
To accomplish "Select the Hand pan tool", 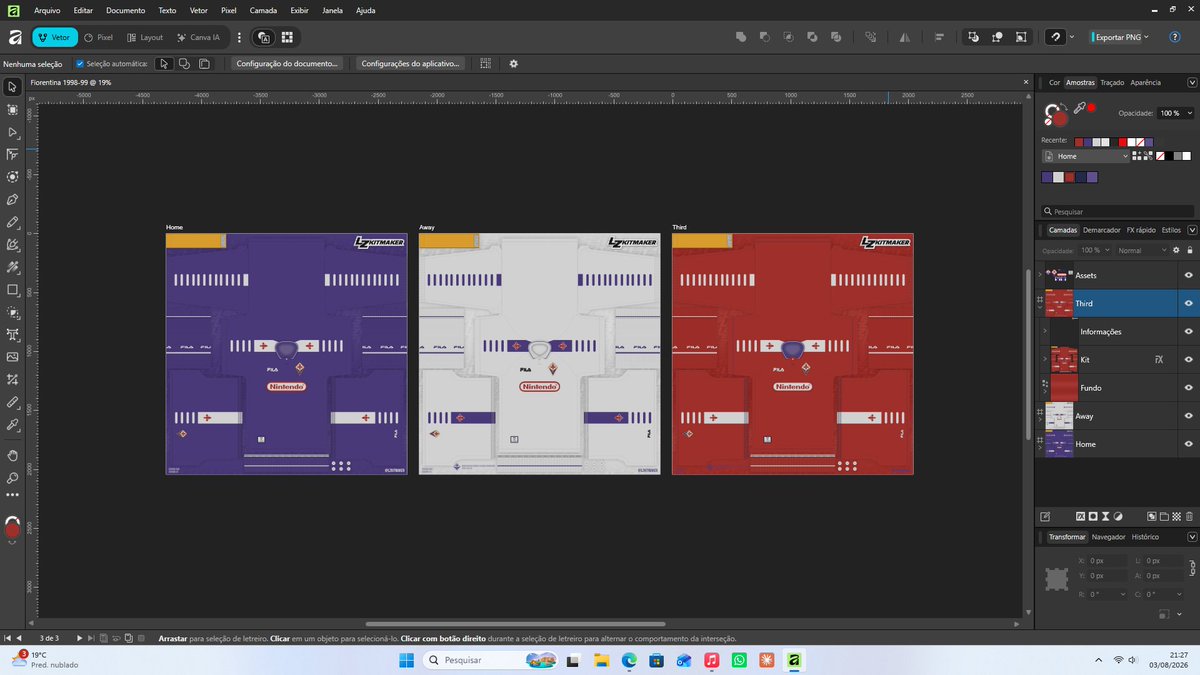I will pyautogui.click(x=13, y=454).
